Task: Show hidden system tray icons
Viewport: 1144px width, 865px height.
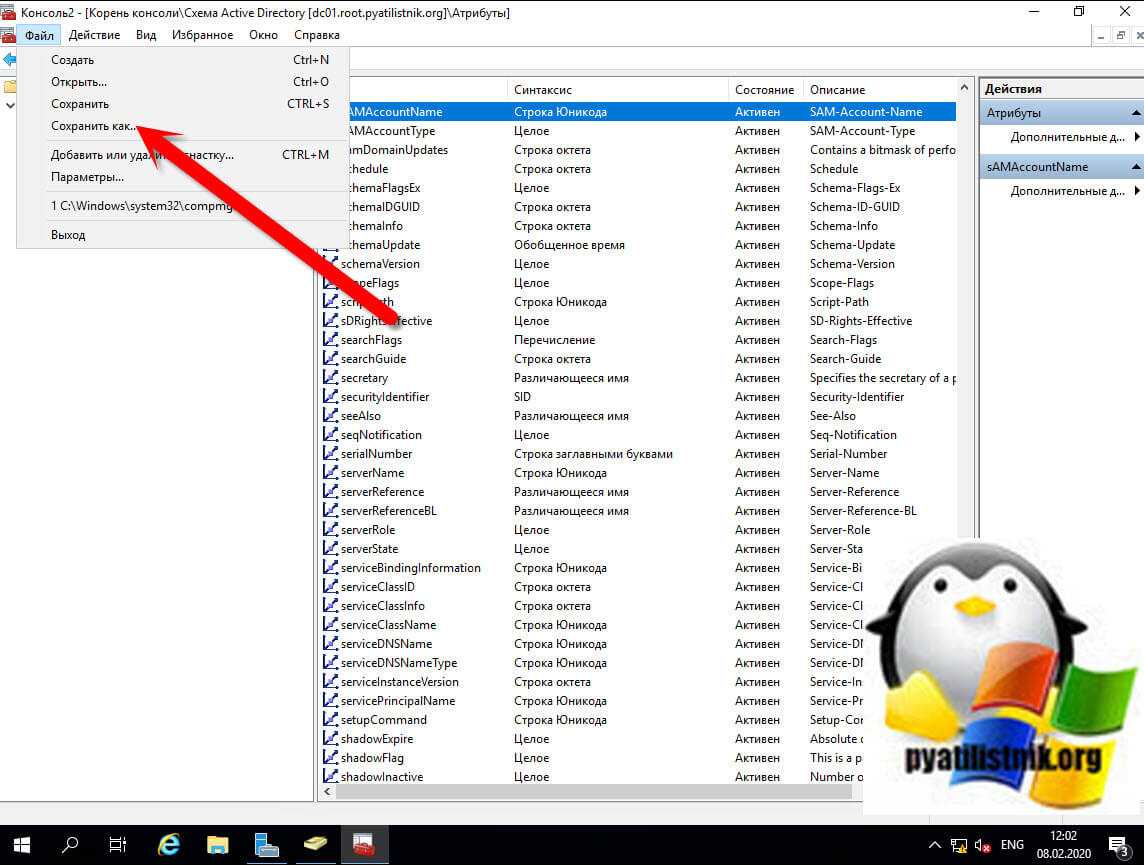Action: tap(935, 845)
